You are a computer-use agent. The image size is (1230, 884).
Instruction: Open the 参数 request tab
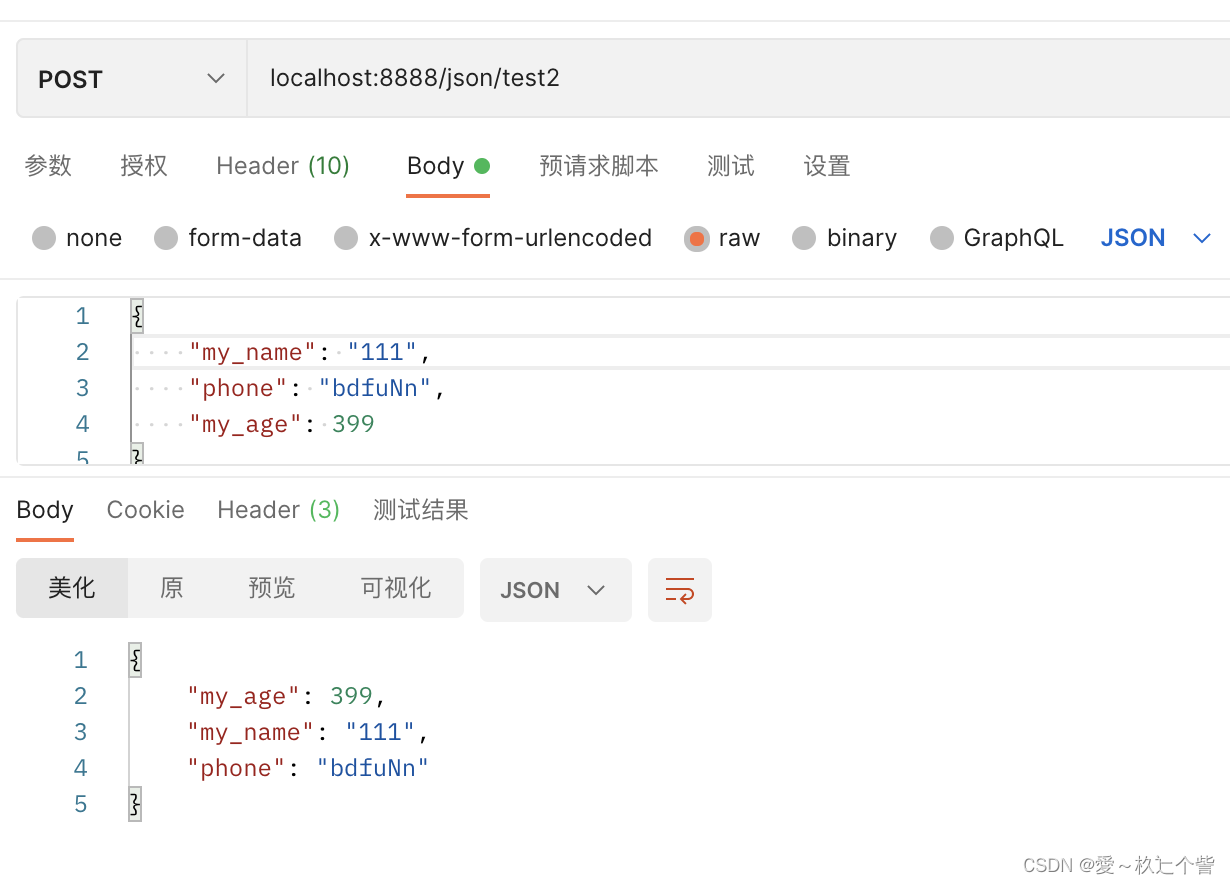(48, 166)
